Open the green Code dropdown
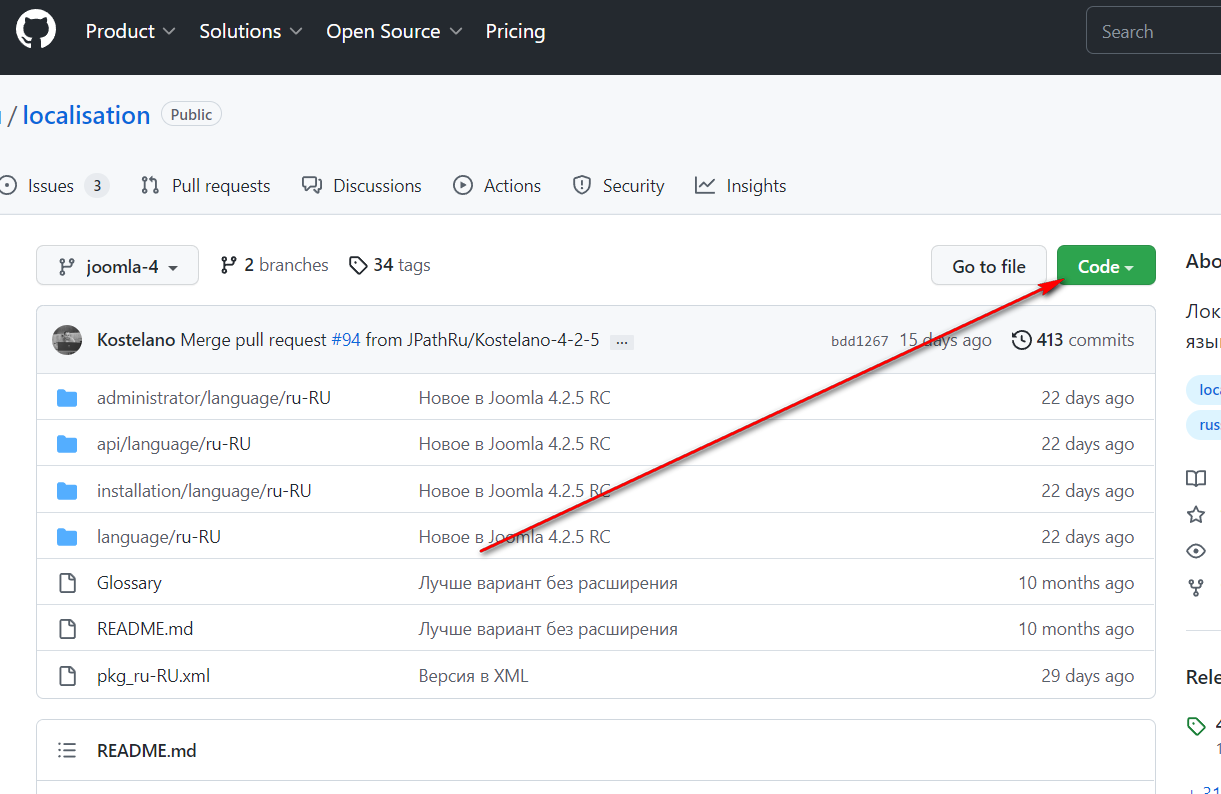Image resolution: width=1221 pixels, height=794 pixels. (1105, 266)
